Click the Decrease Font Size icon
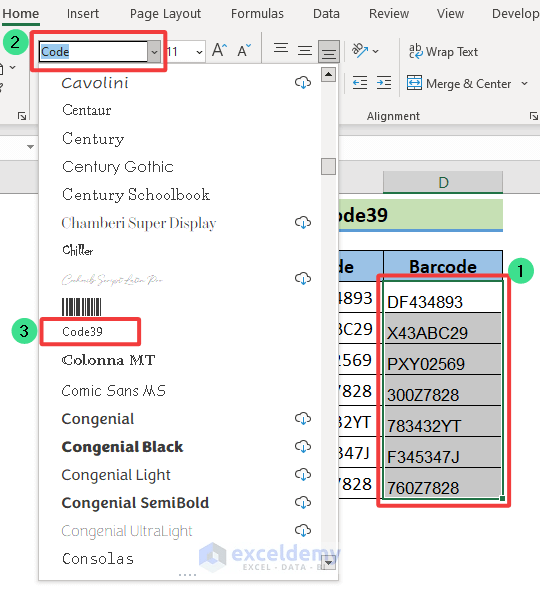Screen dimensions: 540x589 pos(244,51)
